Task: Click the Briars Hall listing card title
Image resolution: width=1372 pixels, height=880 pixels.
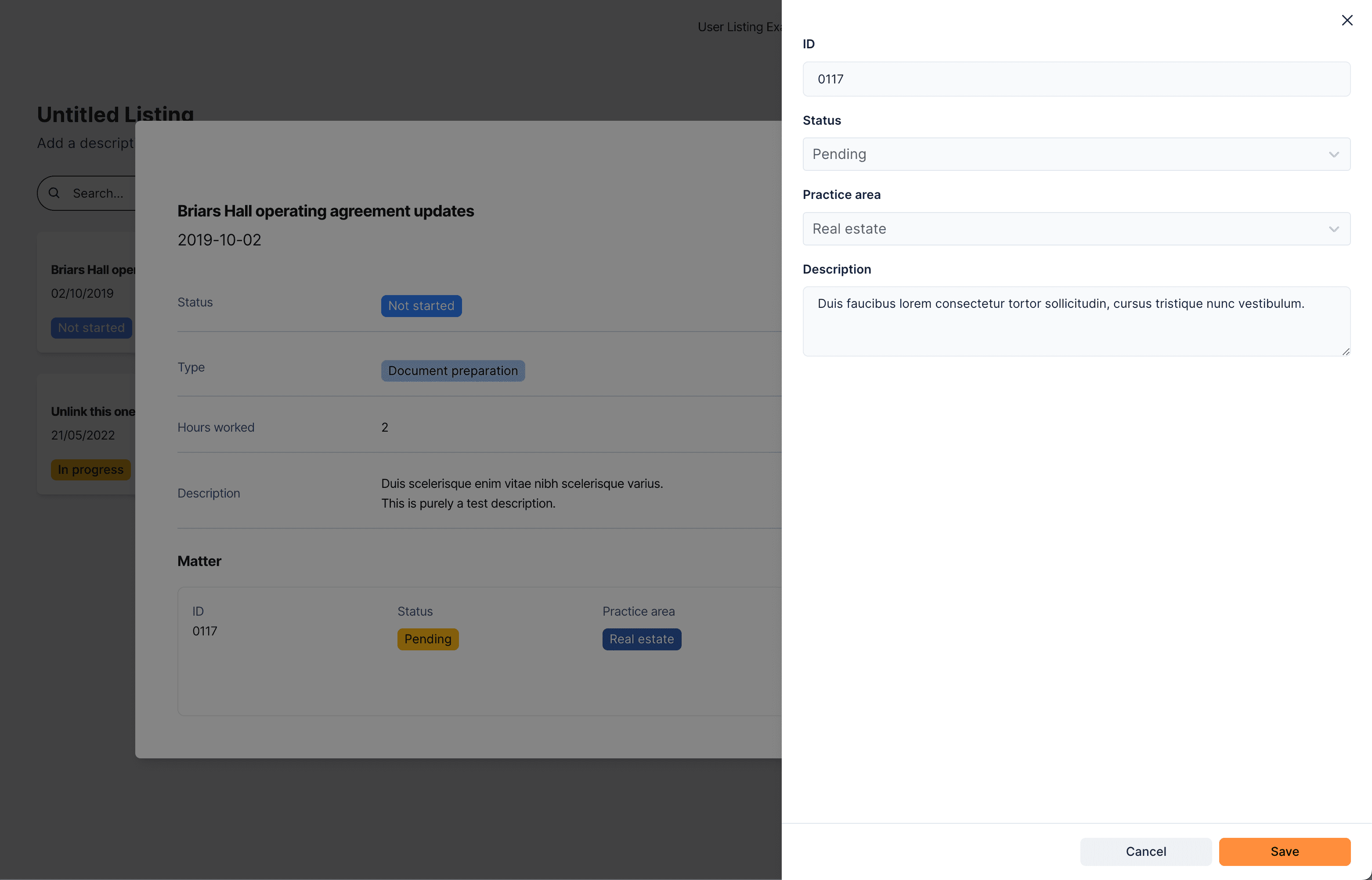Action: click(x=93, y=270)
